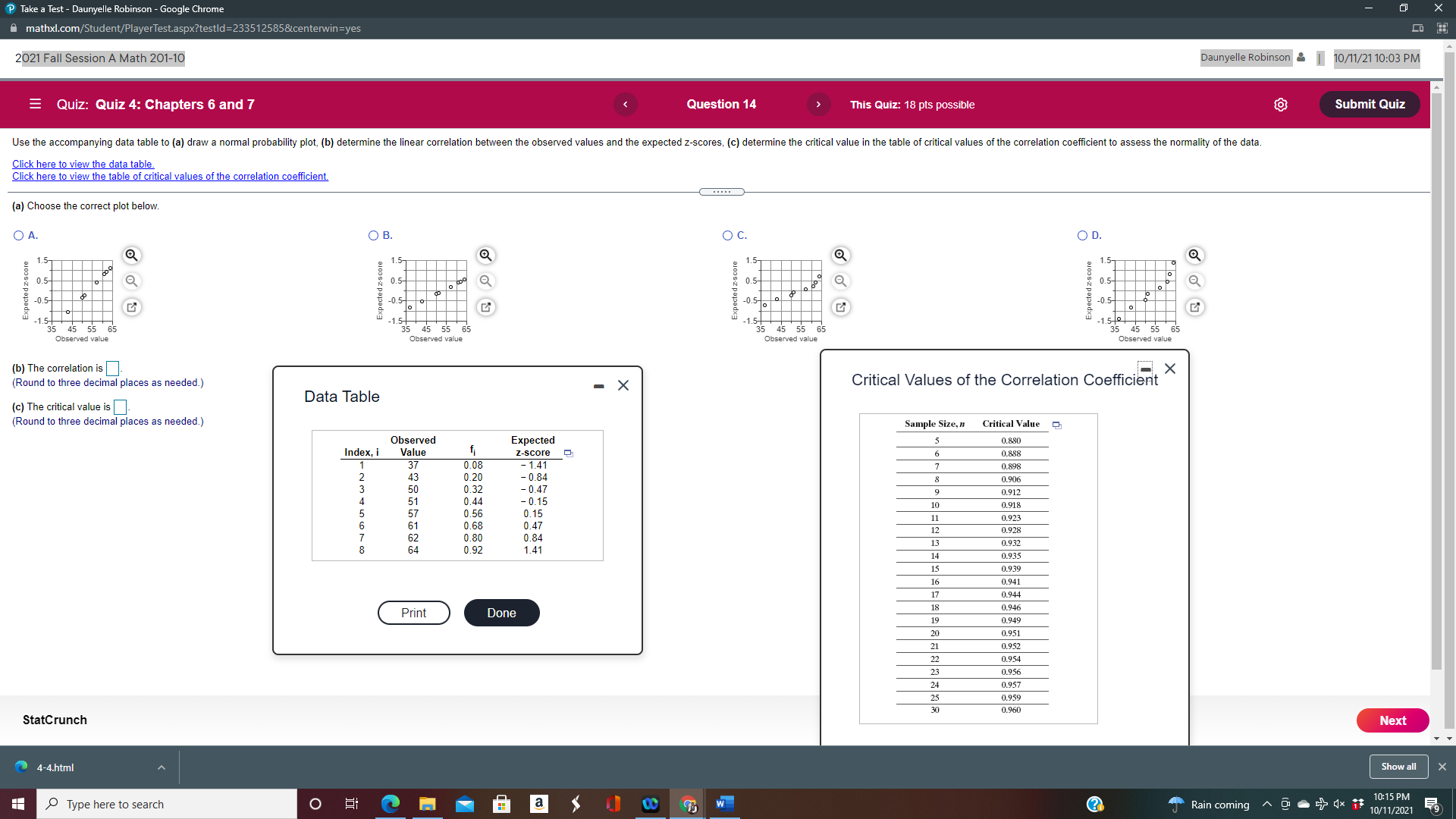Click the correlation answer input box
This screenshot has height=819, width=1456.
coord(112,369)
